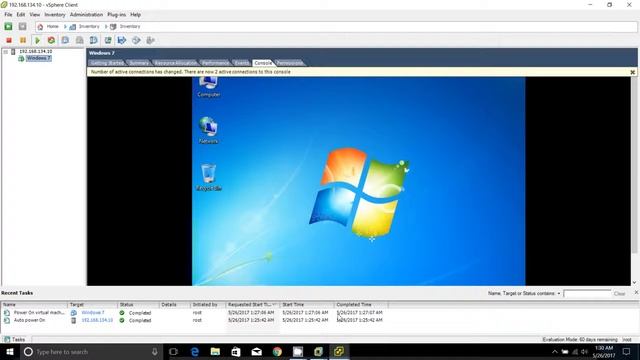Select Windows 7 VM in inventory tree

[x=38, y=58]
